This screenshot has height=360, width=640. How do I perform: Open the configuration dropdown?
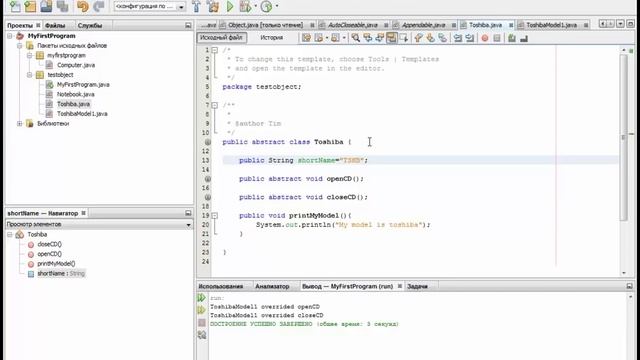[x=181, y=7]
